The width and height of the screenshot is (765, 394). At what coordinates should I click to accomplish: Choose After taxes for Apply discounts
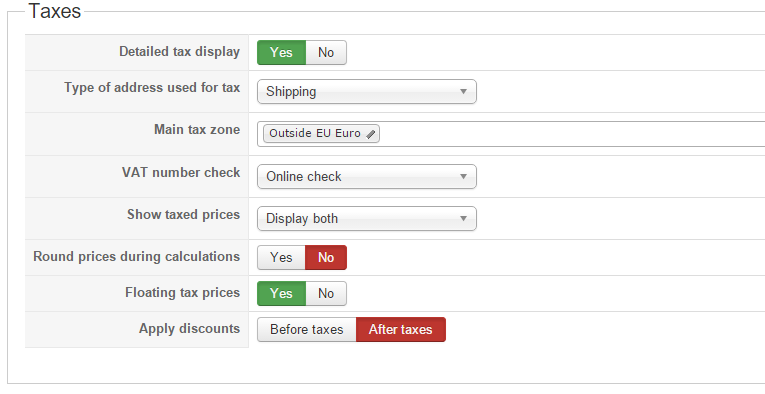(401, 330)
